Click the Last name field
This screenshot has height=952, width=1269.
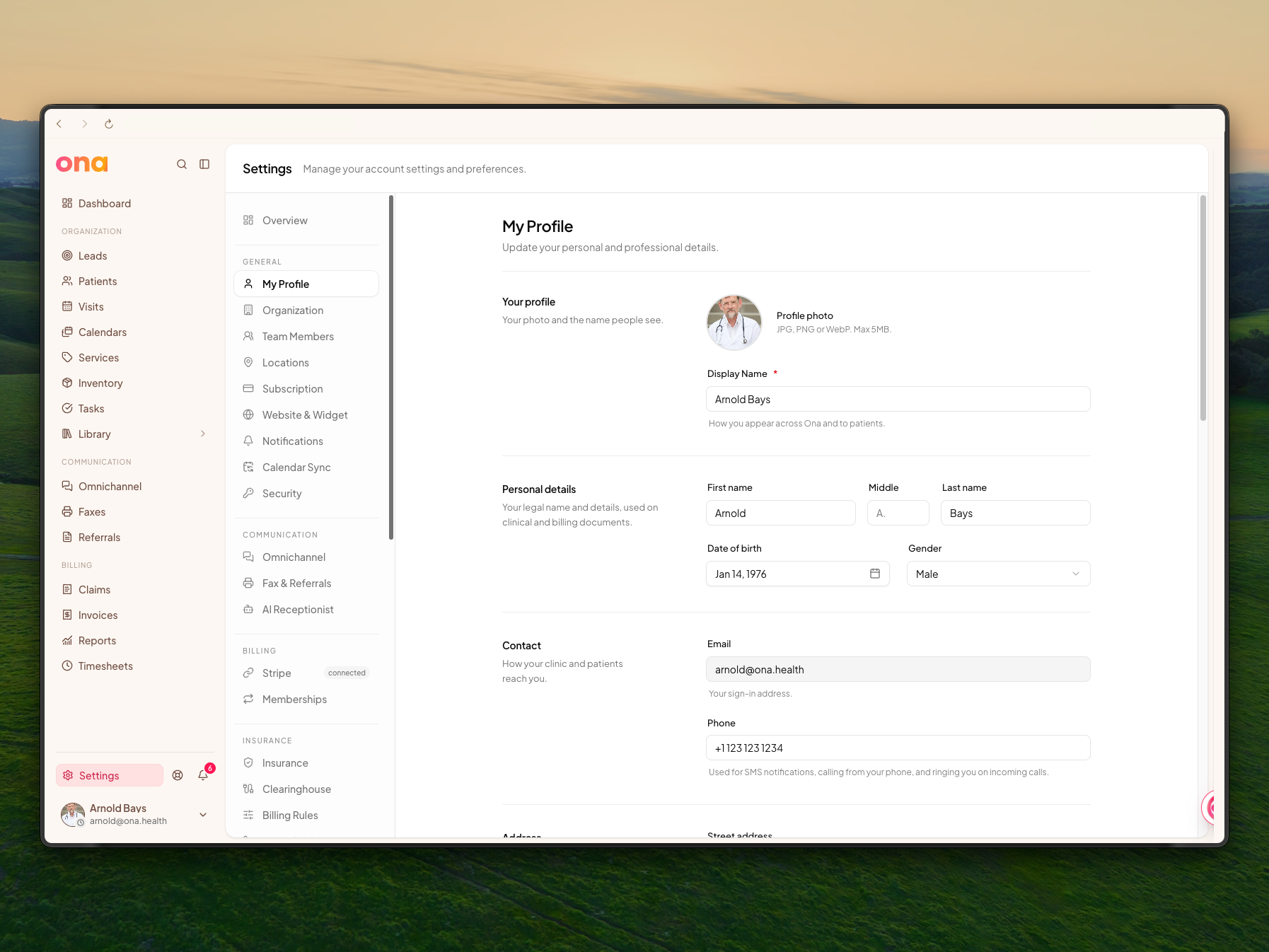click(x=1016, y=513)
